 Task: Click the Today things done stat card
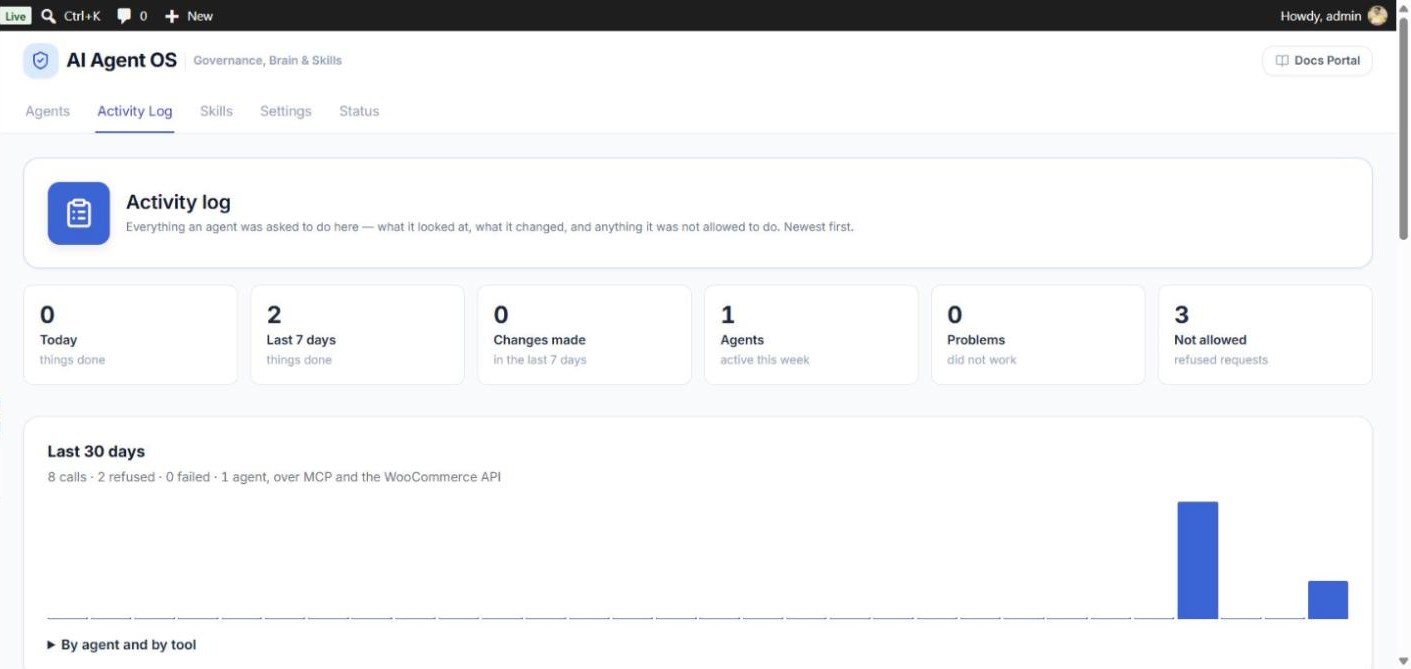point(131,335)
